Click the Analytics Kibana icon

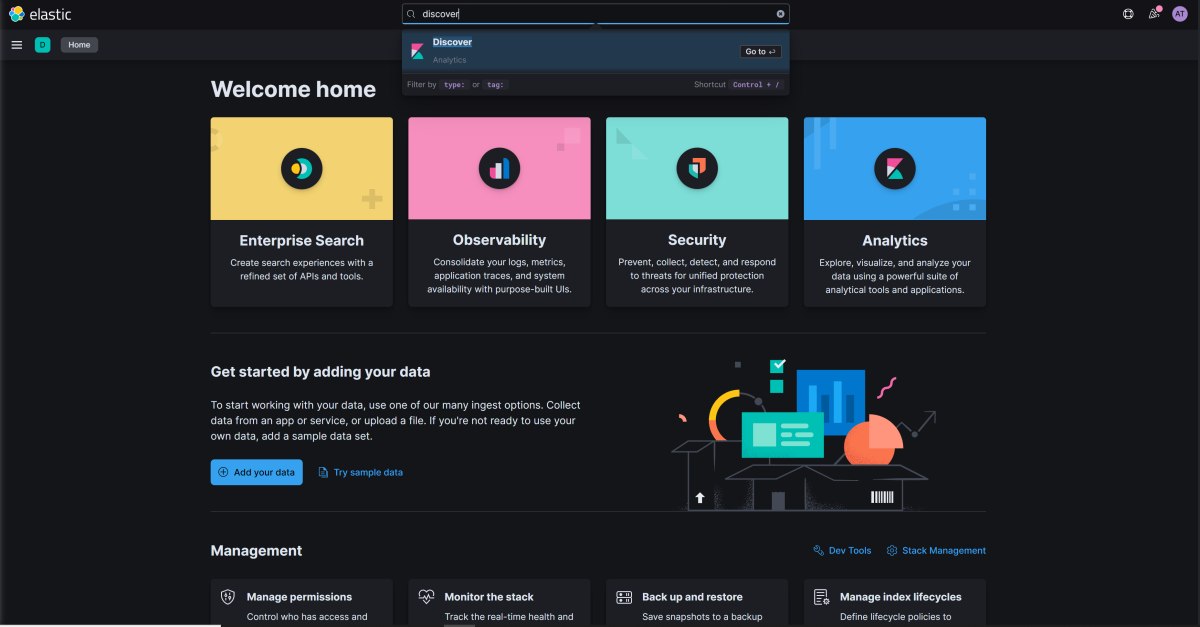point(895,168)
